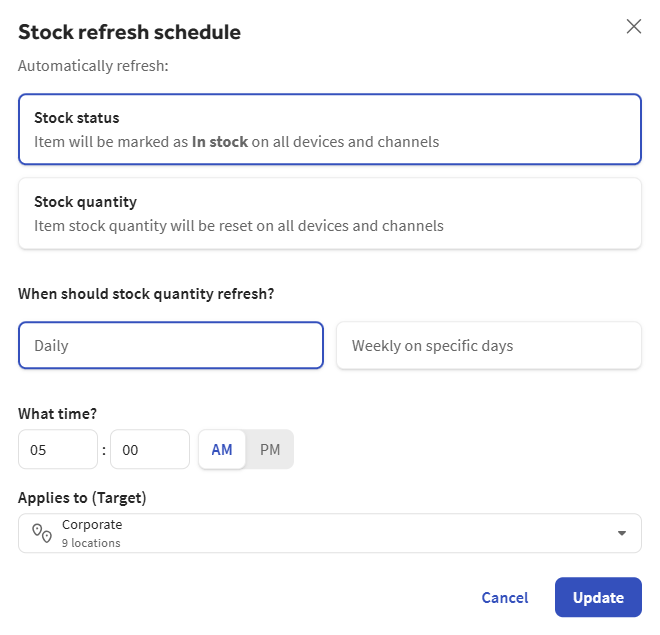Click the "What time?" label

[x=58, y=413]
